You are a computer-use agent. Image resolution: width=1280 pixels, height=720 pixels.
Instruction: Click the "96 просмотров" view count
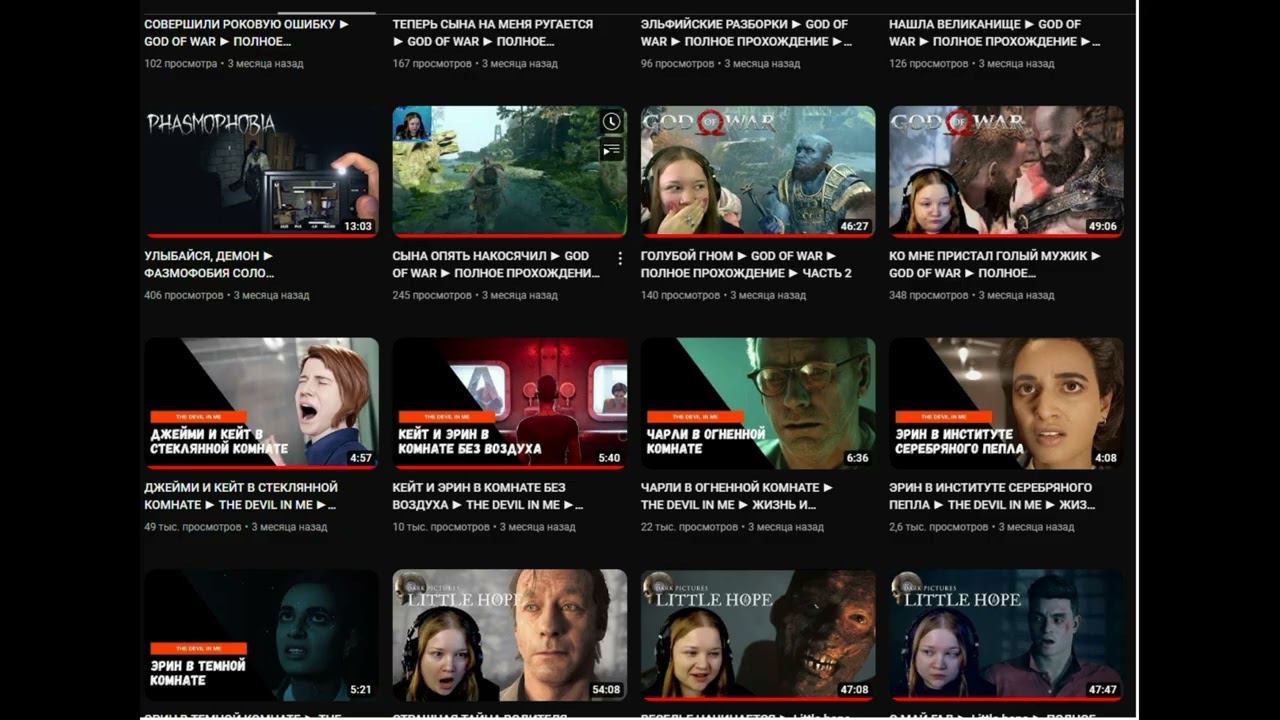pos(678,63)
